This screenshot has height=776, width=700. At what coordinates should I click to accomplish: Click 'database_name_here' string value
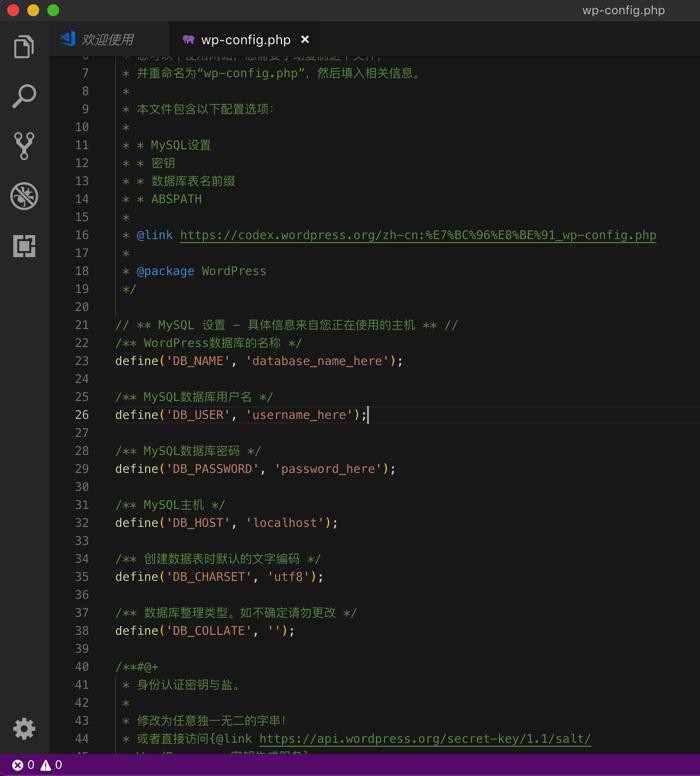(317, 361)
